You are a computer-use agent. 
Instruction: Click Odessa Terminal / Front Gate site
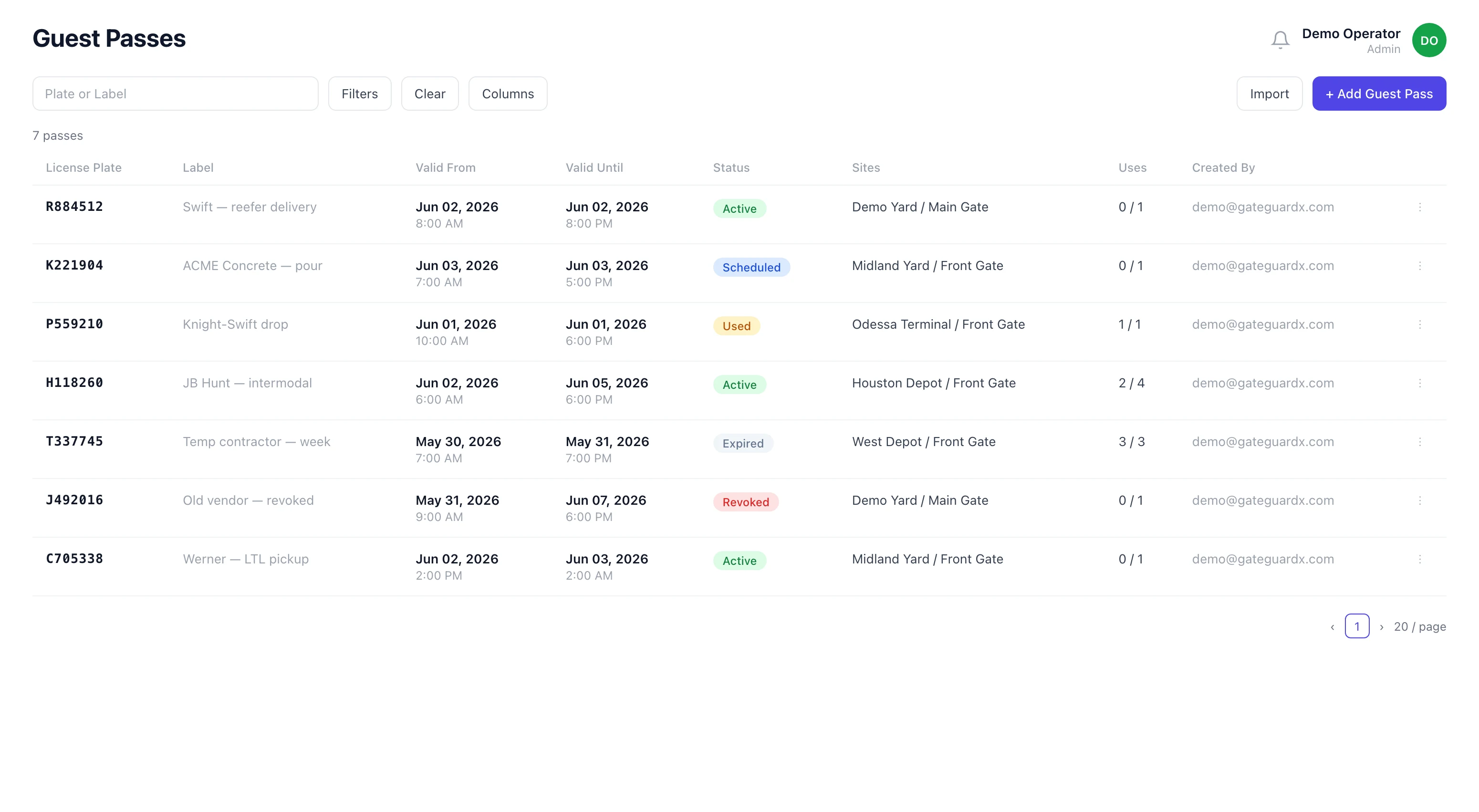pos(938,324)
